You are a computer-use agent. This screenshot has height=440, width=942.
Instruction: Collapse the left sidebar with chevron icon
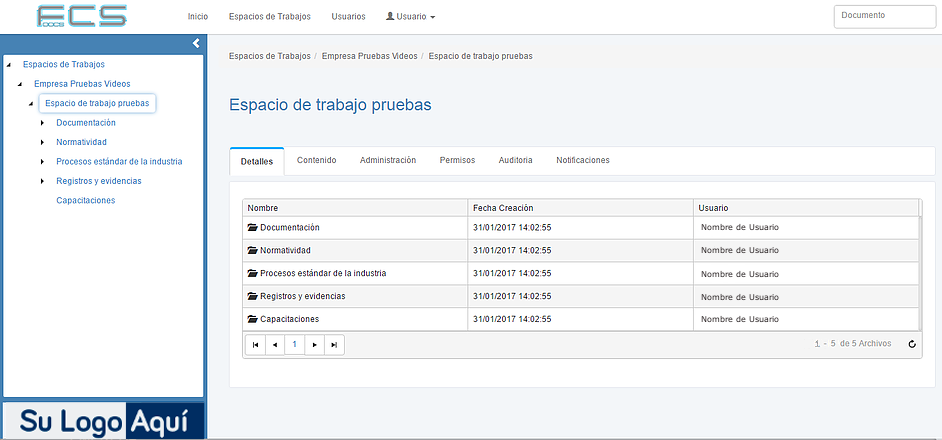196,43
